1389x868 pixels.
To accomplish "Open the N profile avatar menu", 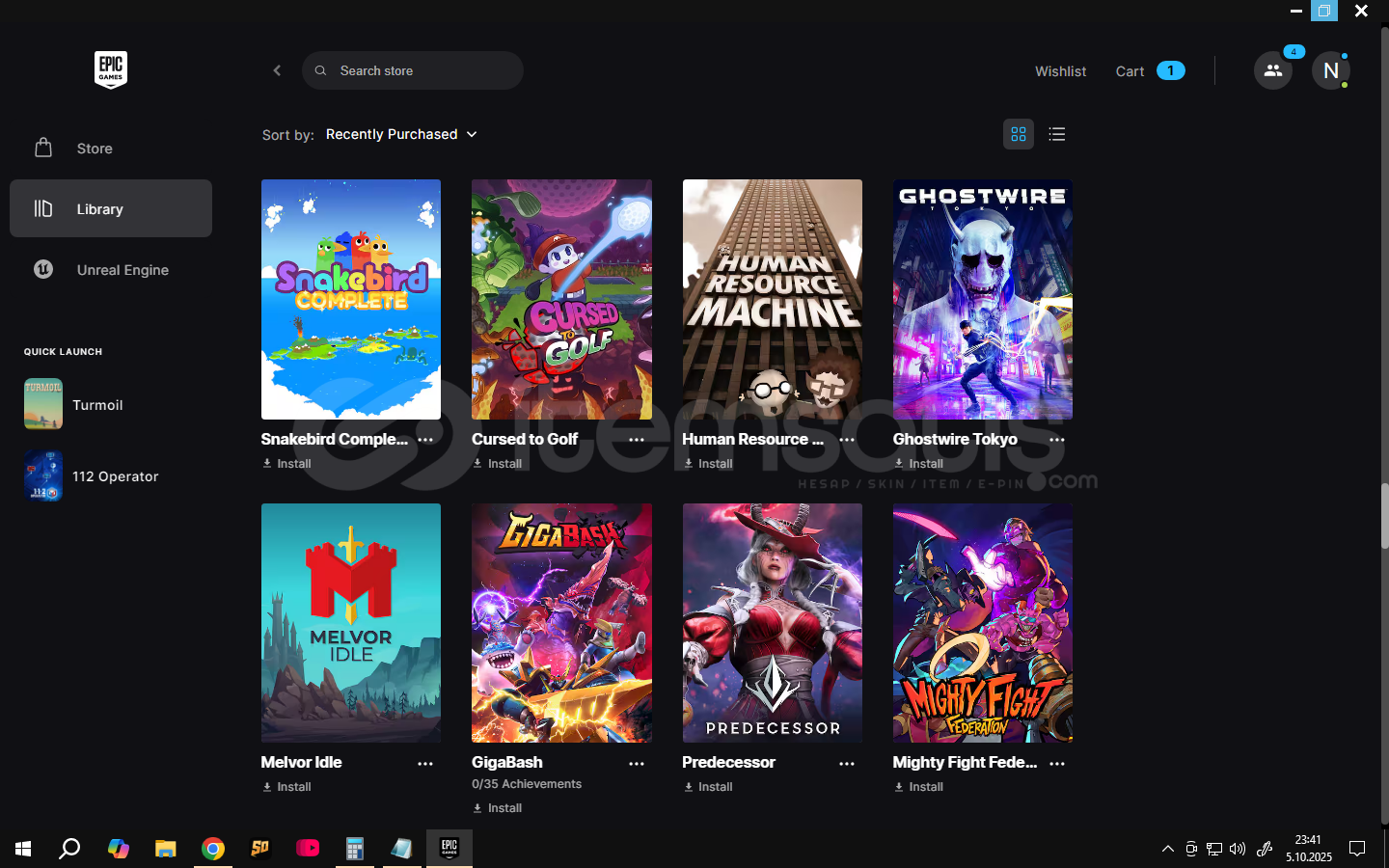I will point(1331,70).
